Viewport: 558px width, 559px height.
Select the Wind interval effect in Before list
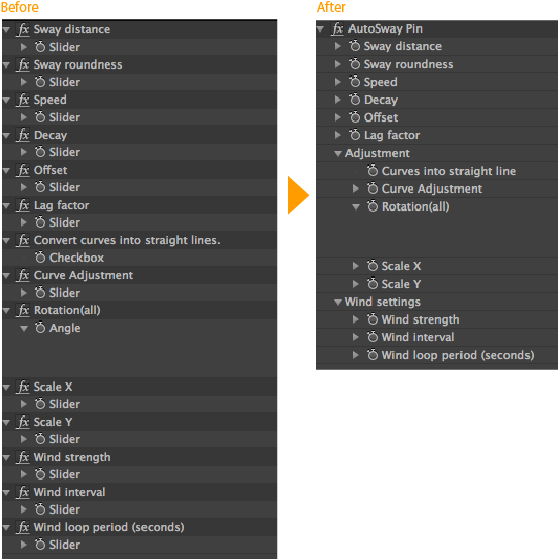(x=69, y=492)
